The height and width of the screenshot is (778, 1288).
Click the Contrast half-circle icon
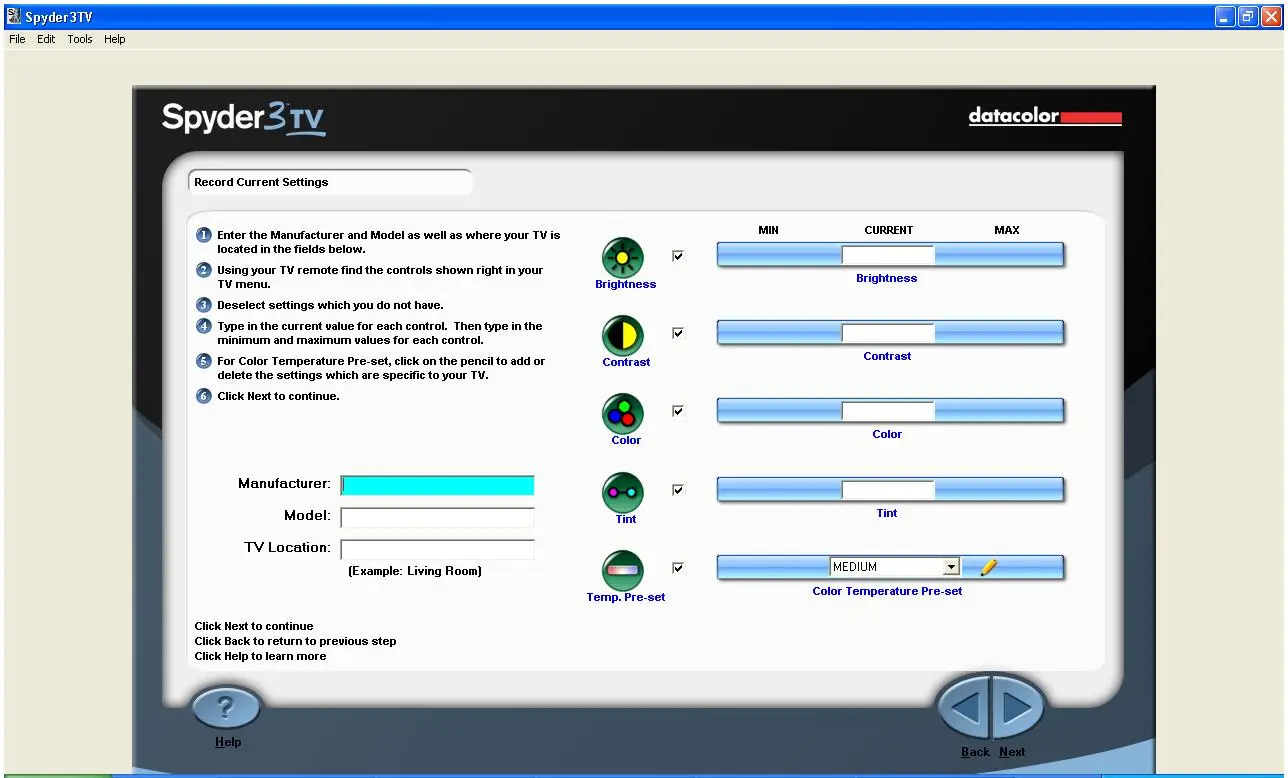(623, 336)
